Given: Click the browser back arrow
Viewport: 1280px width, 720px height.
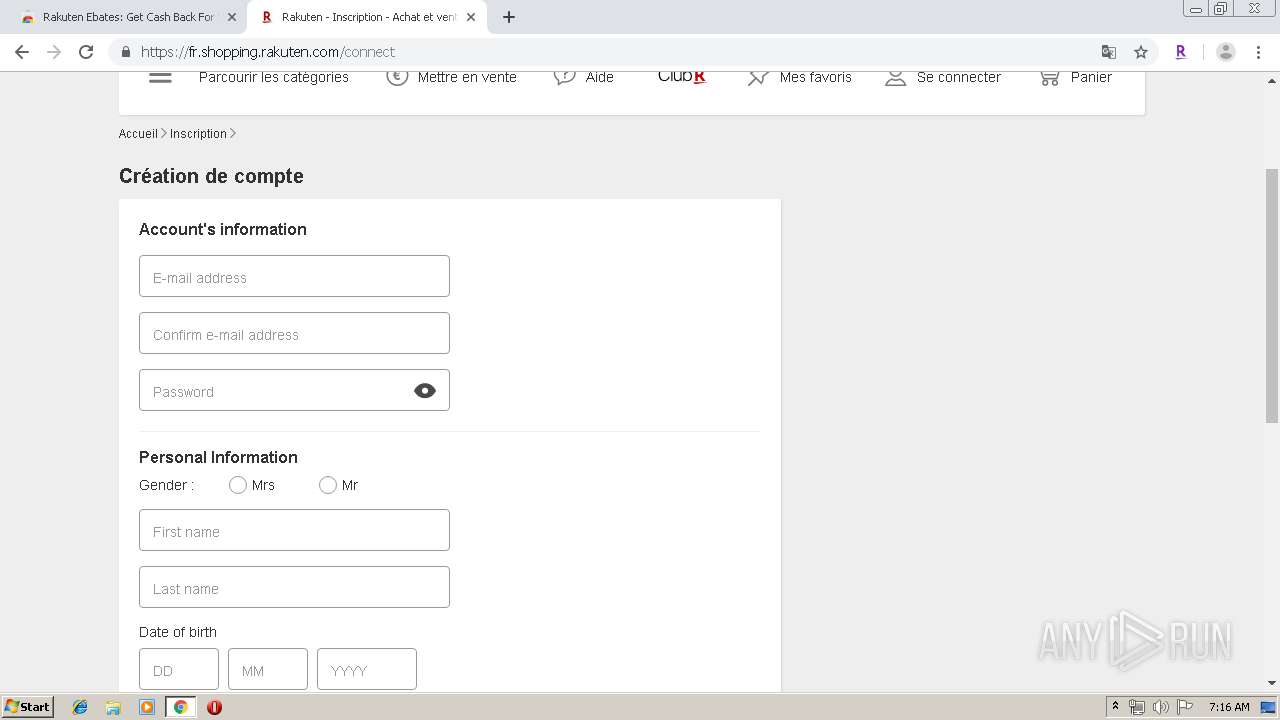Looking at the screenshot, I should pyautogui.click(x=22, y=52).
